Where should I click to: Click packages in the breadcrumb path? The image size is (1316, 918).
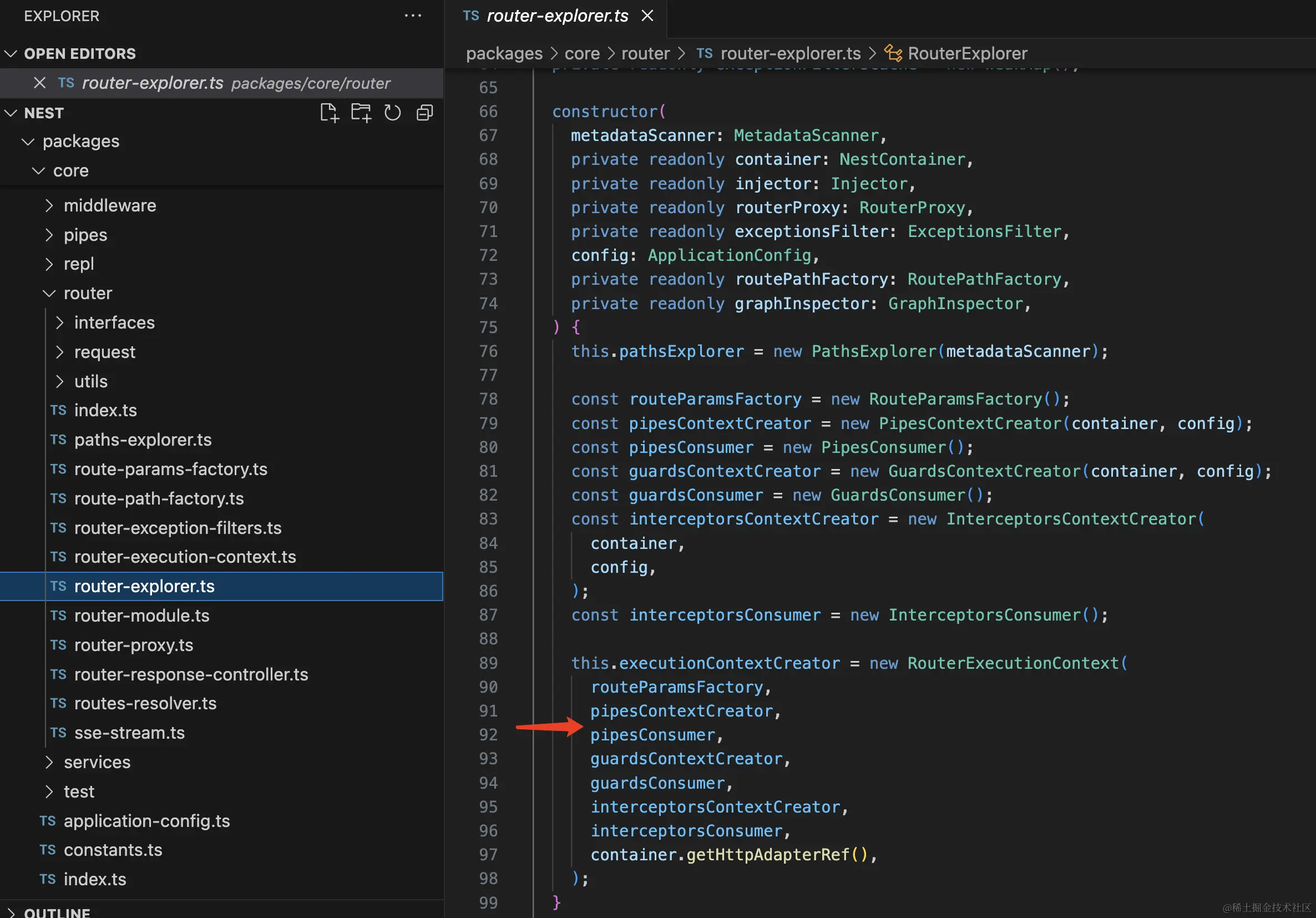pos(504,53)
